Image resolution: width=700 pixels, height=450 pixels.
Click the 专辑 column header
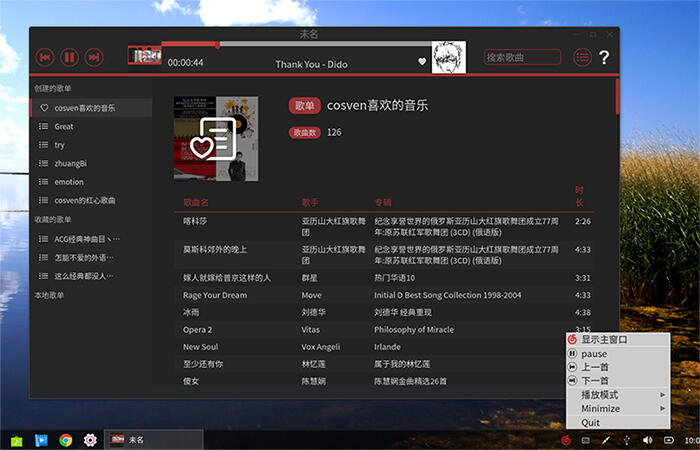[383, 202]
